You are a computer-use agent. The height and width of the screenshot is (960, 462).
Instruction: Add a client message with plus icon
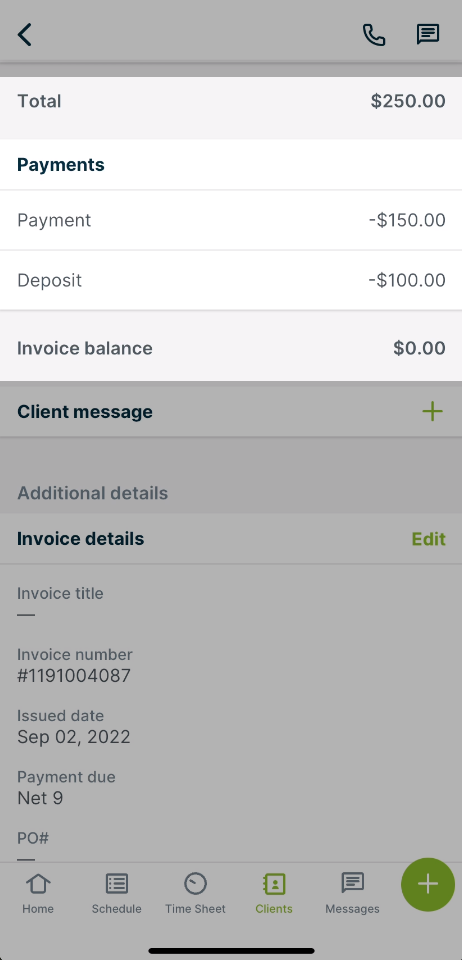(x=432, y=411)
